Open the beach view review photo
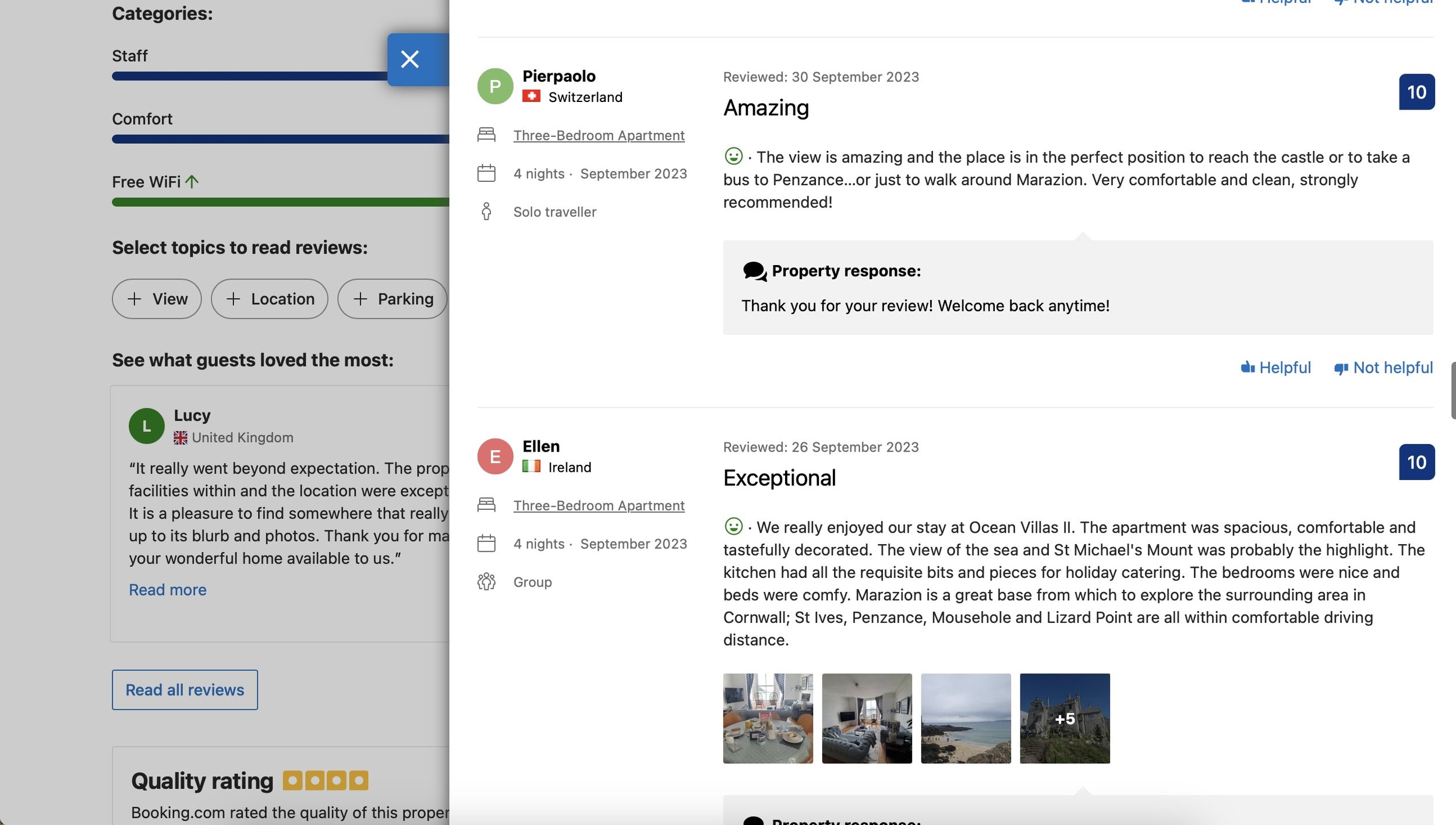The image size is (1456, 825). pos(966,718)
